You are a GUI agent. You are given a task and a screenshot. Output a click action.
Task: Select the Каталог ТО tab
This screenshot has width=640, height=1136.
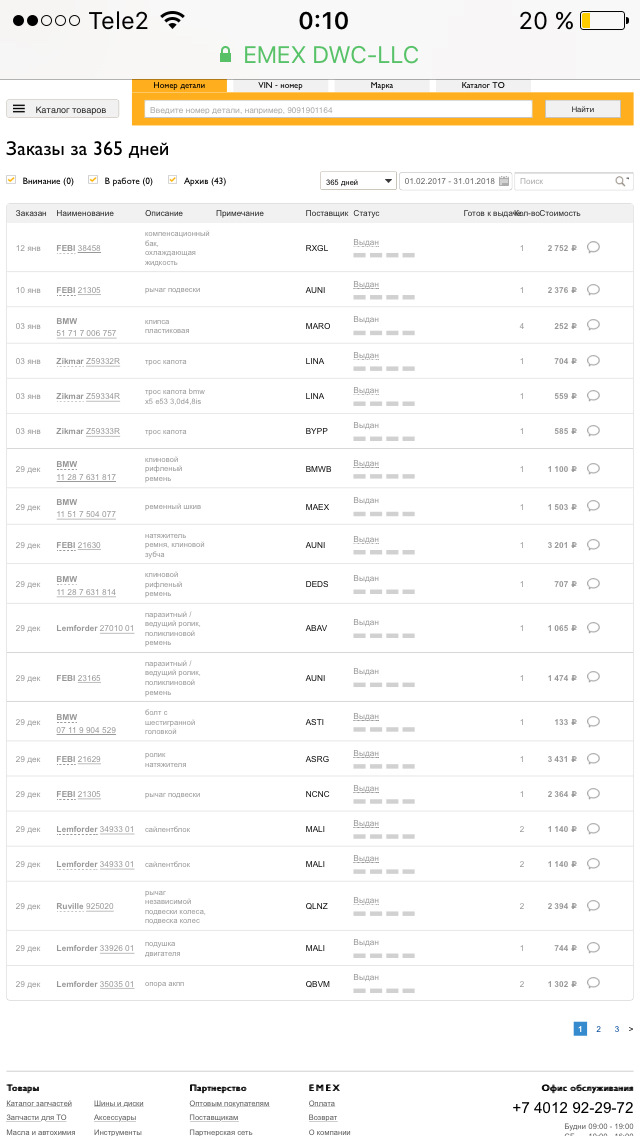(482, 86)
